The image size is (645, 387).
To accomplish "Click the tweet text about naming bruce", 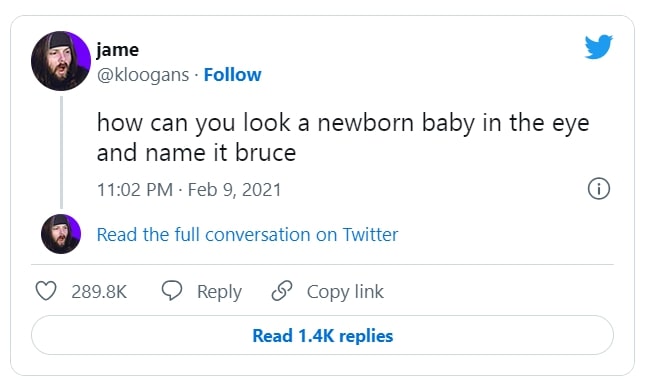I will pyautogui.click(x=343, y=137).
